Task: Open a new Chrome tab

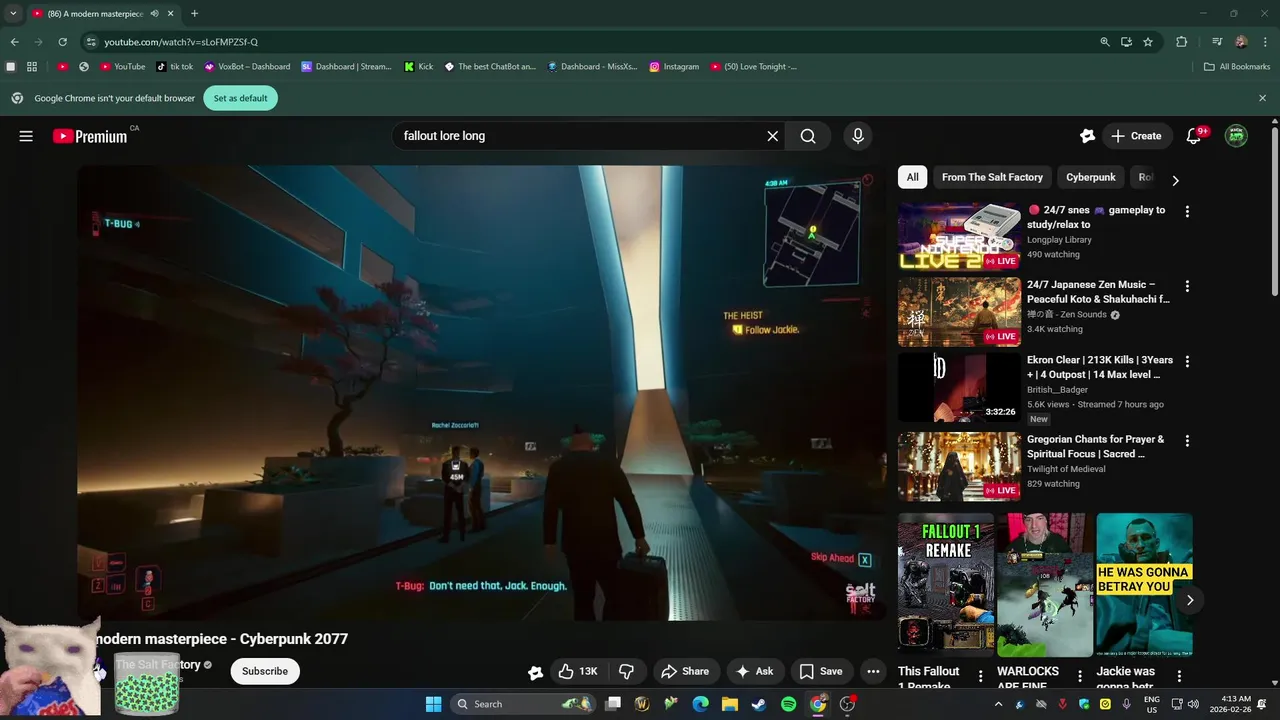Action: click(194, 14)
